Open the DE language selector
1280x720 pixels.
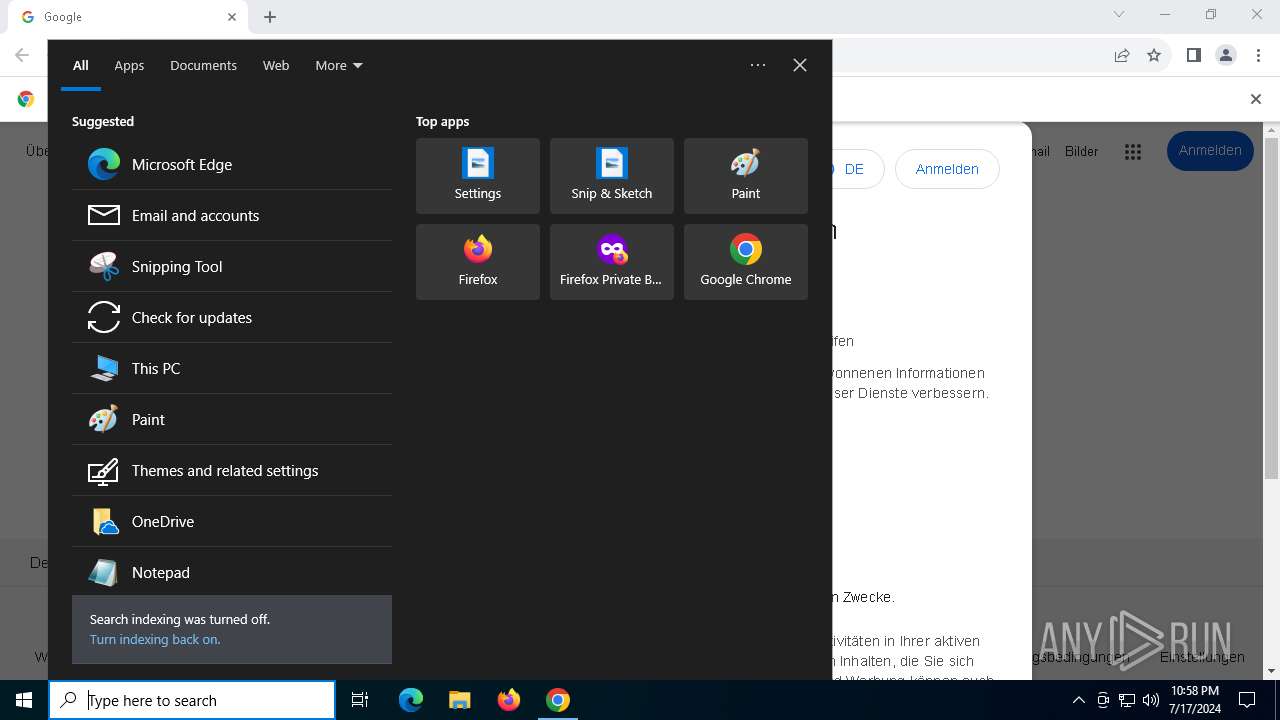click(x=853, y=169)
